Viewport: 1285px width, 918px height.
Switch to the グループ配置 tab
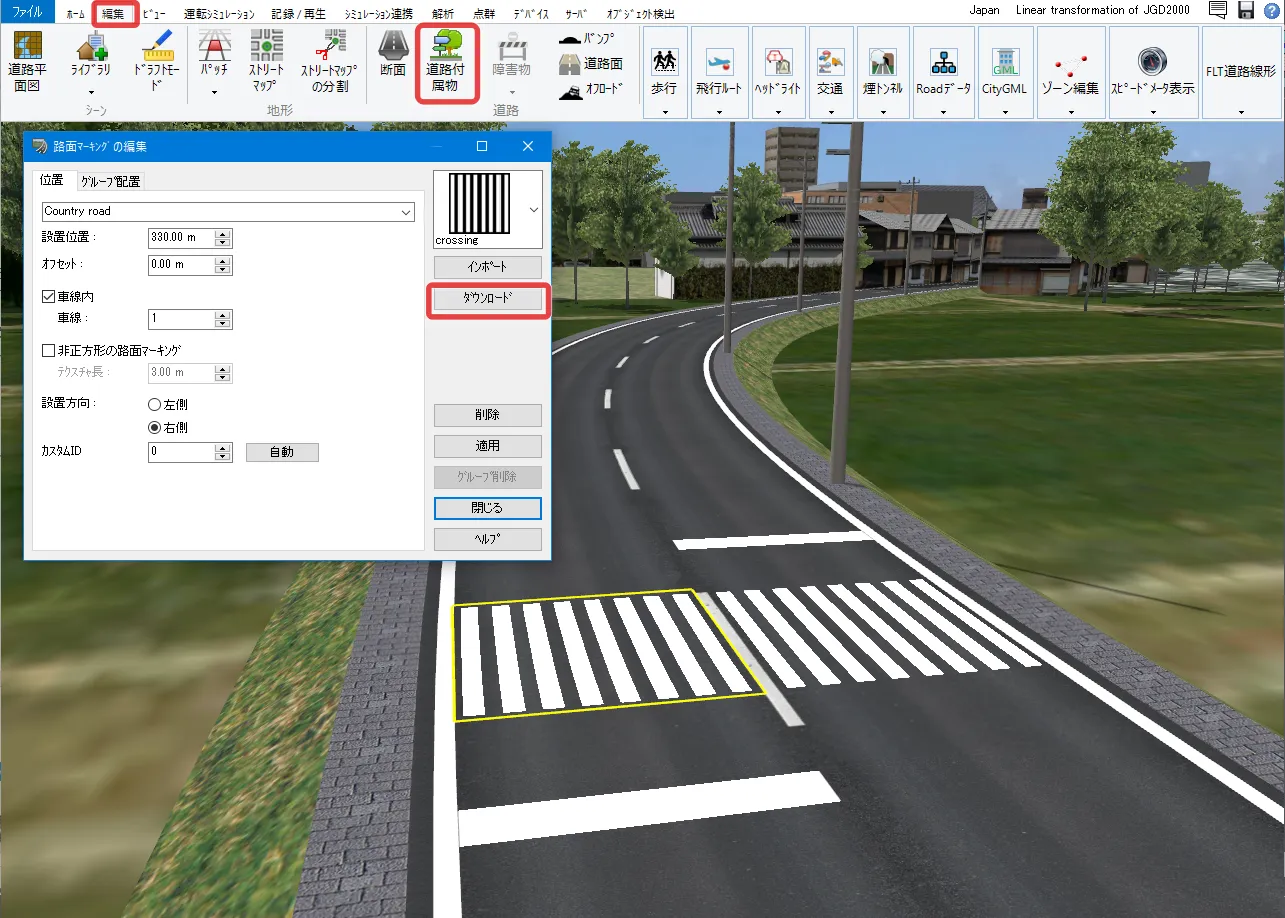coord(110,181)
